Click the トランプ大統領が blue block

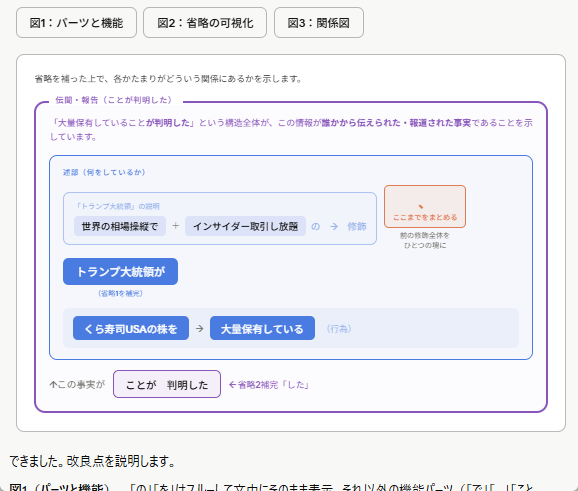[x=121, y=272]
